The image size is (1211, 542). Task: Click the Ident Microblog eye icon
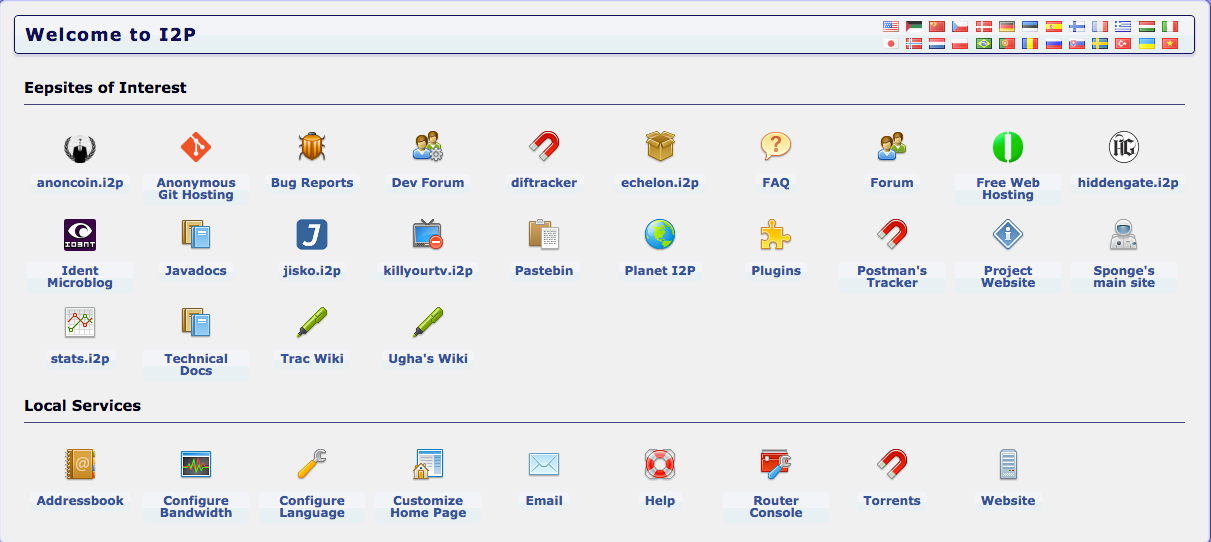point(80,235)
